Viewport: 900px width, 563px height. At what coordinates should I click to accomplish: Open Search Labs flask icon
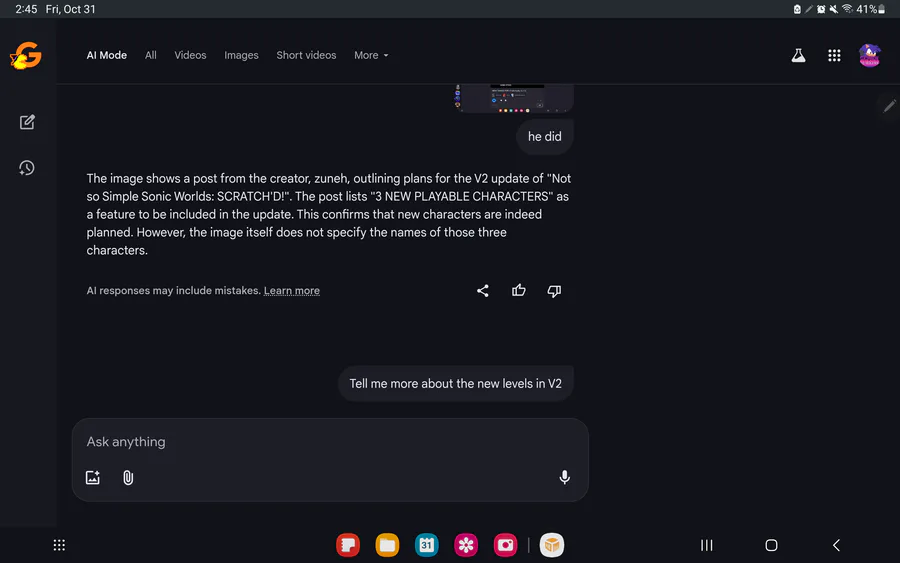point(798,55)
